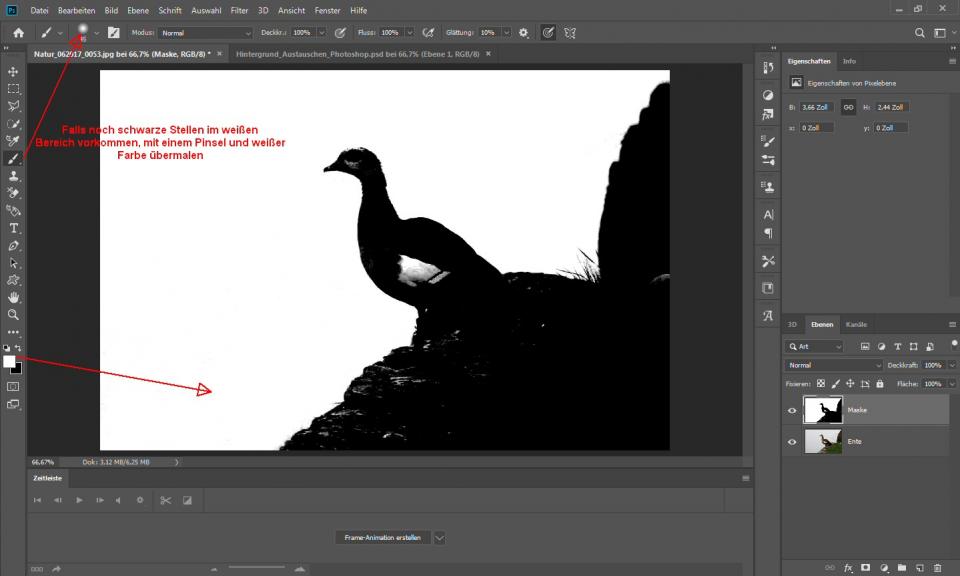Toggle visibility of the Ente layer
The width and height of the screenshot is (960, 576).
click(x=793, y=441)
